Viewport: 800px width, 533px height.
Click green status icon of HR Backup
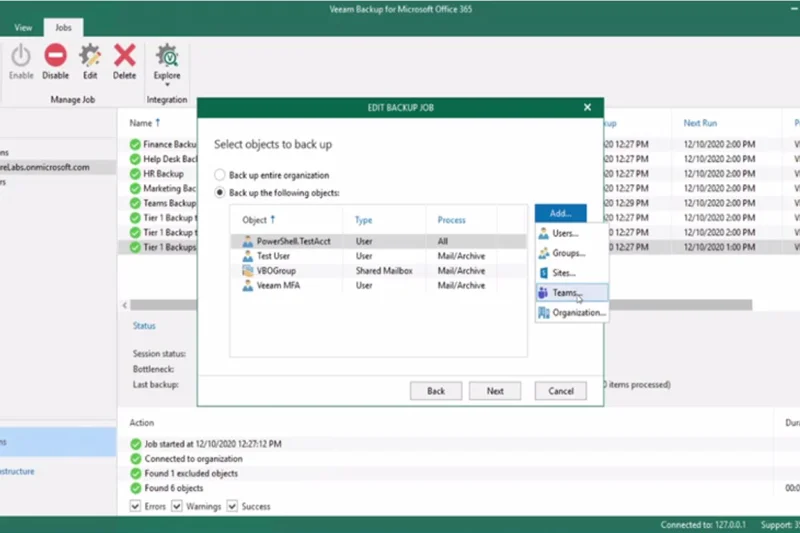135,174
